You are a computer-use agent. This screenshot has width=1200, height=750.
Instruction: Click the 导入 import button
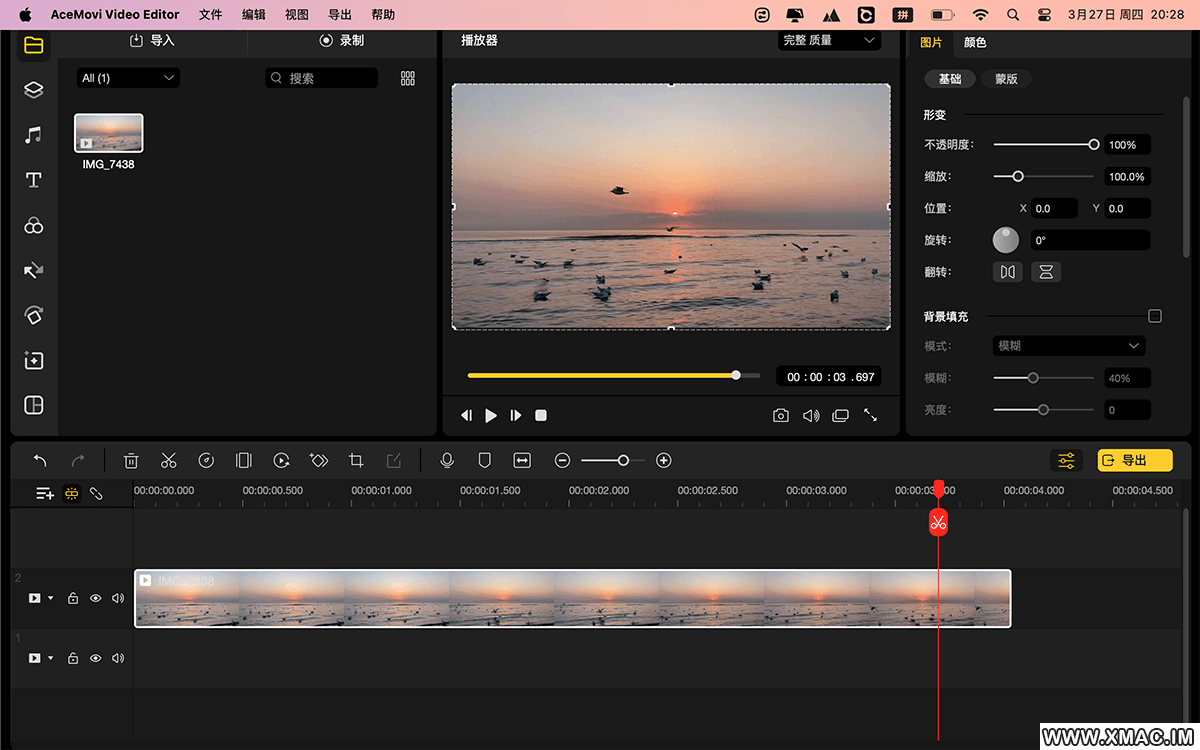(152, 41)
